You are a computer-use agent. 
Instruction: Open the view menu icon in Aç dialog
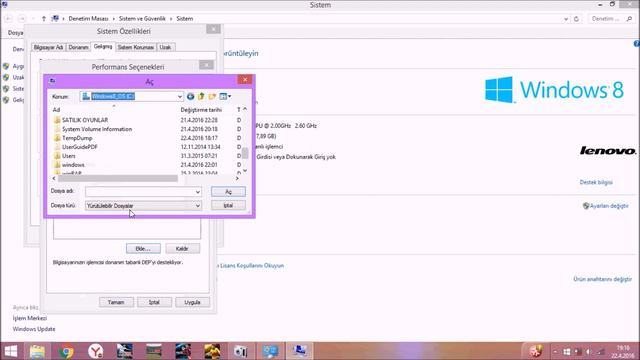(225, 97)
